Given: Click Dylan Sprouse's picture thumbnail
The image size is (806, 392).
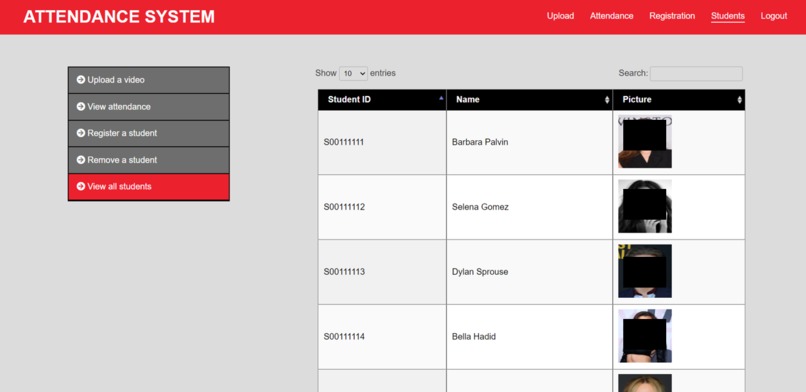Looking at the screenshot, I should pyautogui.click(x=645, y=271).
